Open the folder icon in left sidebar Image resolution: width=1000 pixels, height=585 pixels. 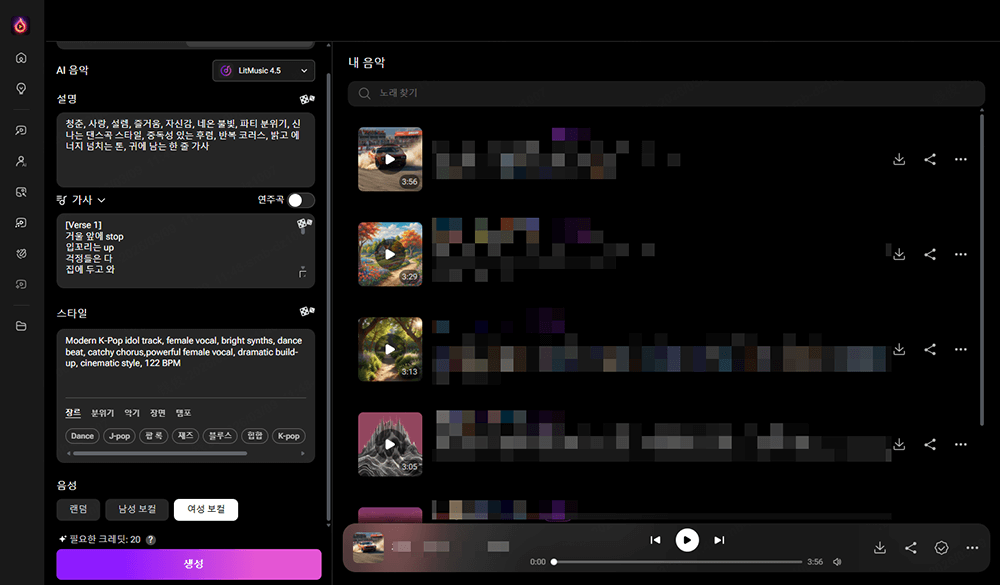21,326
